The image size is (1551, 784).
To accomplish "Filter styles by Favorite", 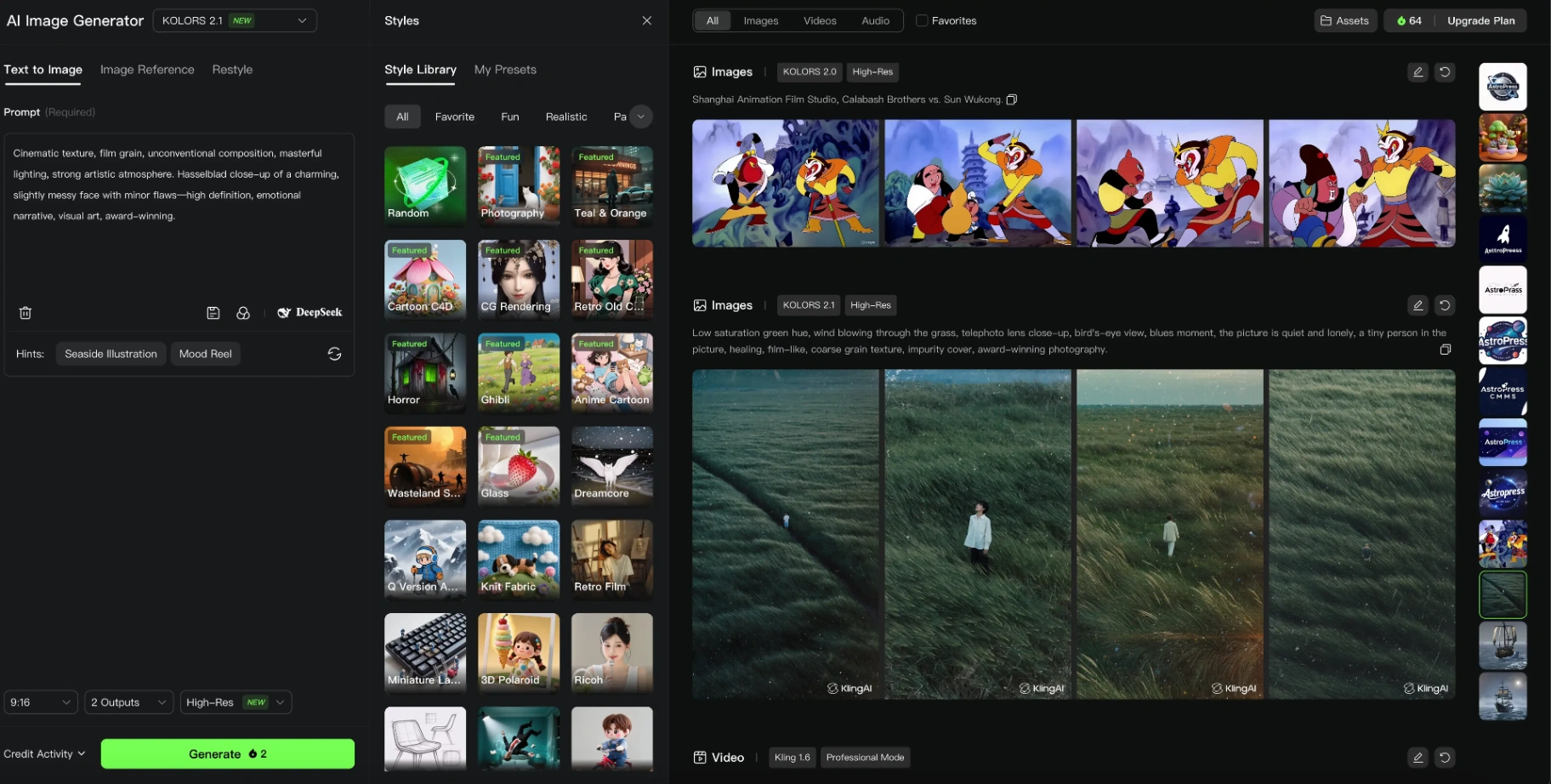I will click(455, 116).
